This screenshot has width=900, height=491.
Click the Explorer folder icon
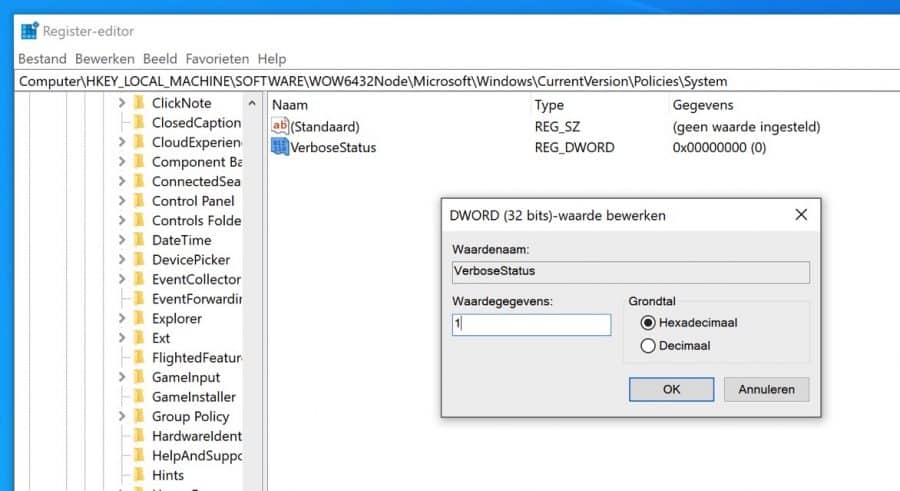coord(139,318)
